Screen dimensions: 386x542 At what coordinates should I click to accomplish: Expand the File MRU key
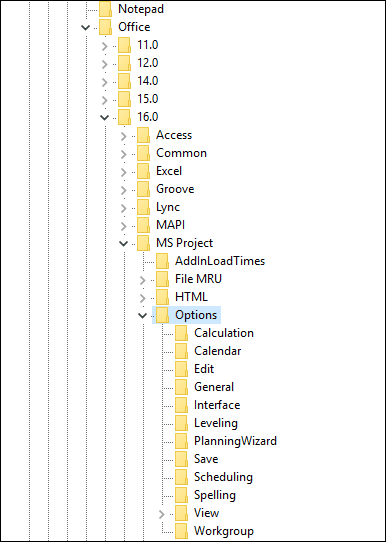[143, 280]
